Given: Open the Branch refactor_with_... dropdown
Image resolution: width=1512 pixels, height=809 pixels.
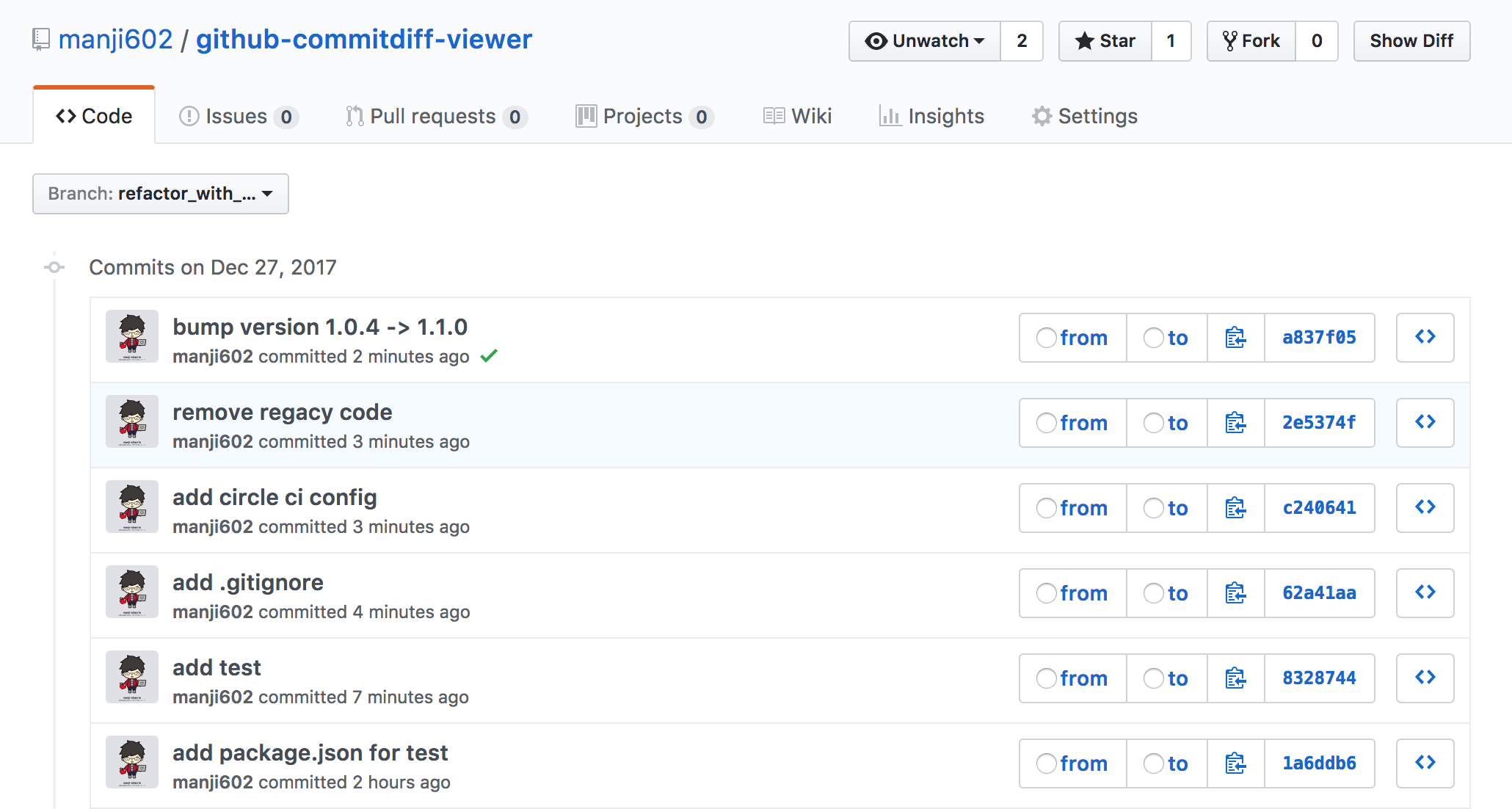Looking at the screenshot, I should (x=161, y=194).
